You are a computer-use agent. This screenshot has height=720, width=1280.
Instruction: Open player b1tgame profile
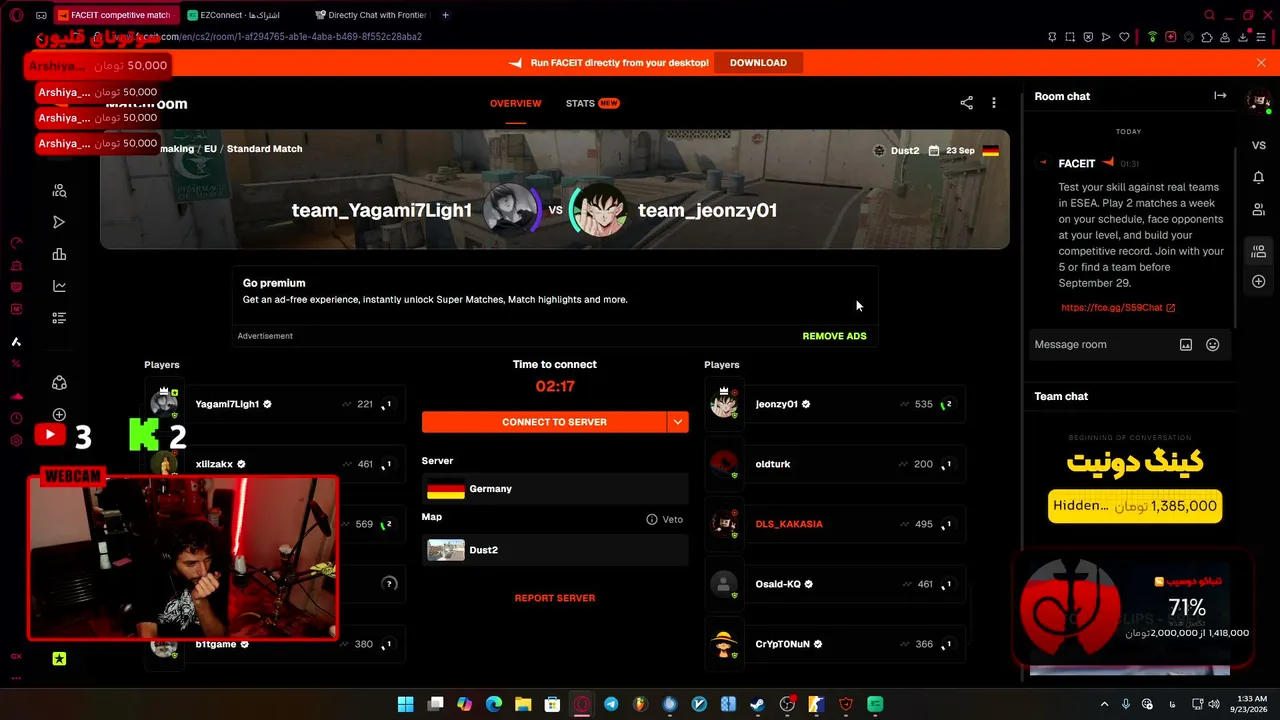click(215, 644)
